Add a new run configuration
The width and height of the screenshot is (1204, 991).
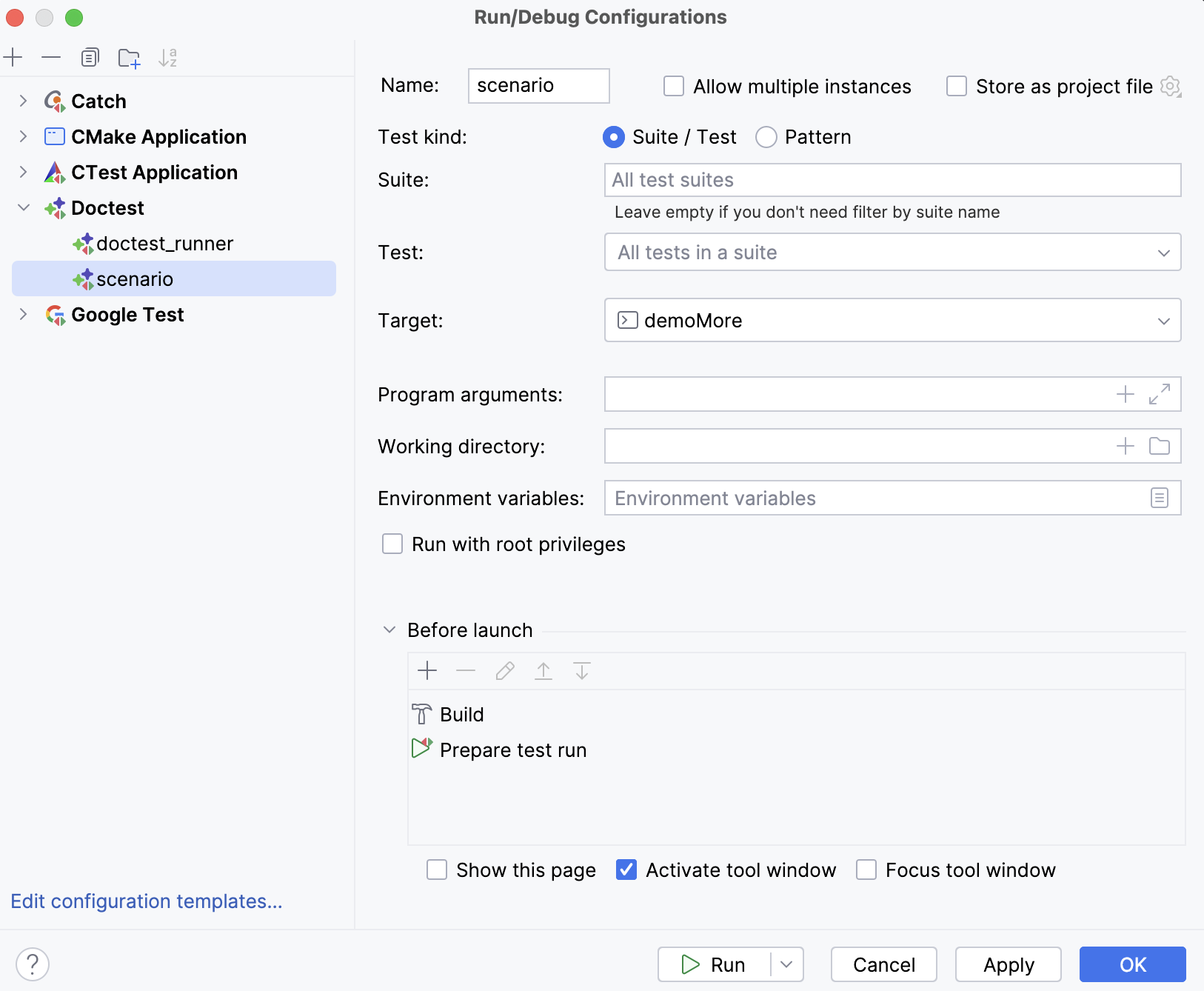(x=14, y=57)
